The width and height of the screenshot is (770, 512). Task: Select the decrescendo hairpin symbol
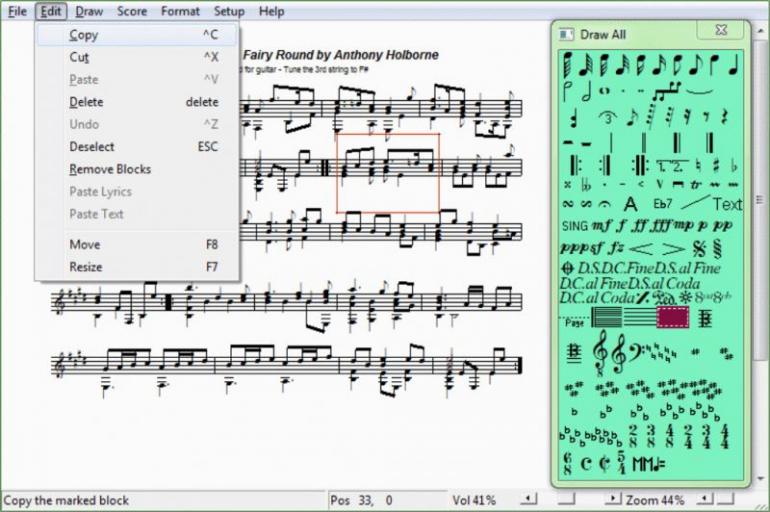[673, 248]
